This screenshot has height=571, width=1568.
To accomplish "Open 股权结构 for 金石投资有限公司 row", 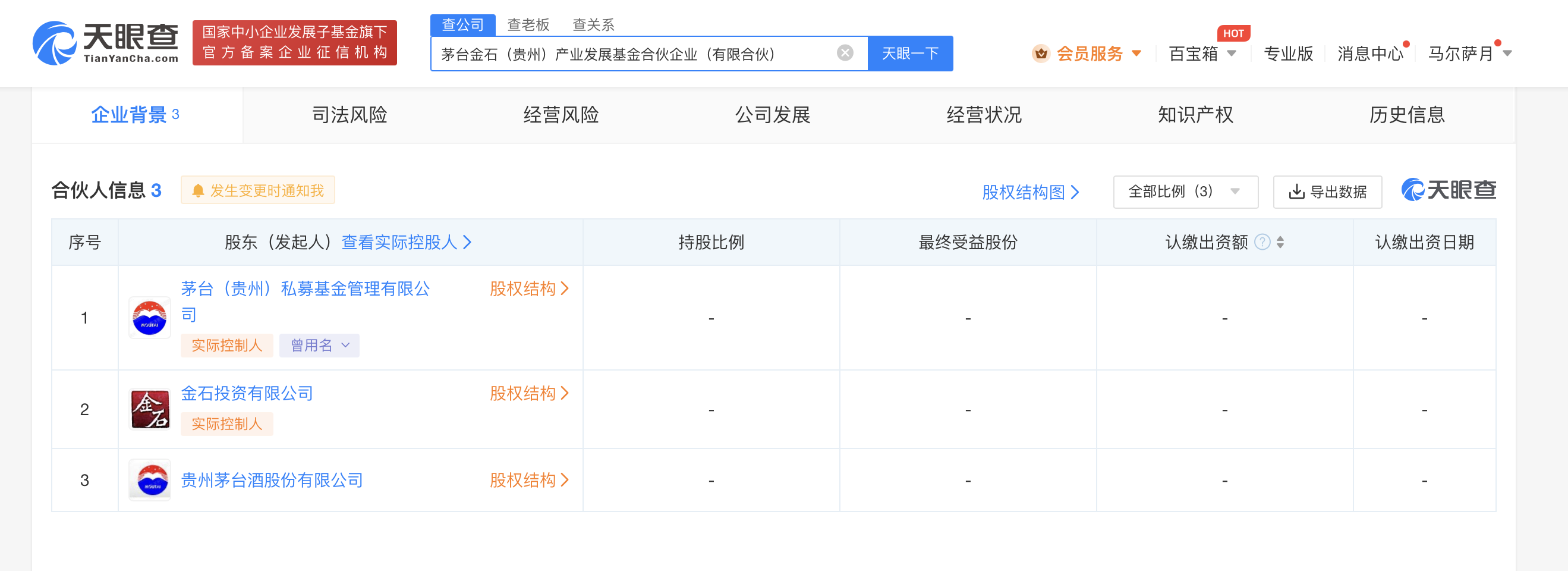I will coord(528,393).
